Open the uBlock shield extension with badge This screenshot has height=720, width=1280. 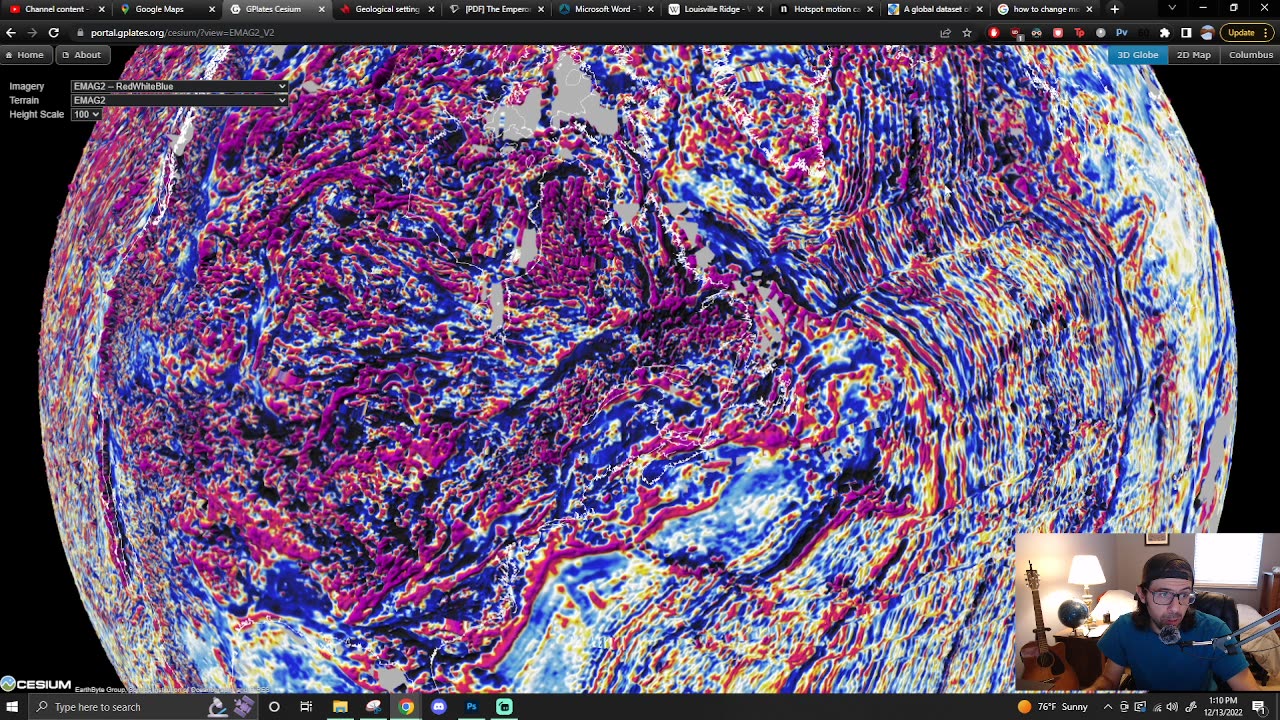1015,33
